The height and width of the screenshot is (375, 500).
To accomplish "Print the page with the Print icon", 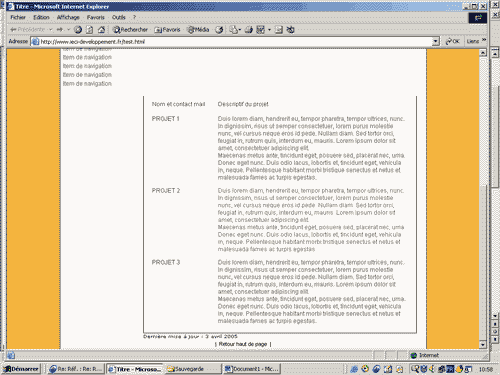I will [249, 30].
